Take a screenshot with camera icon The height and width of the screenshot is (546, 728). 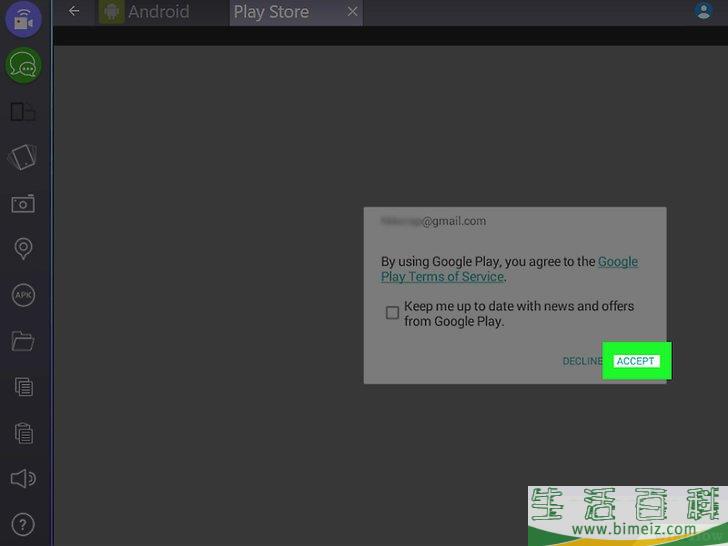(23, 203)
